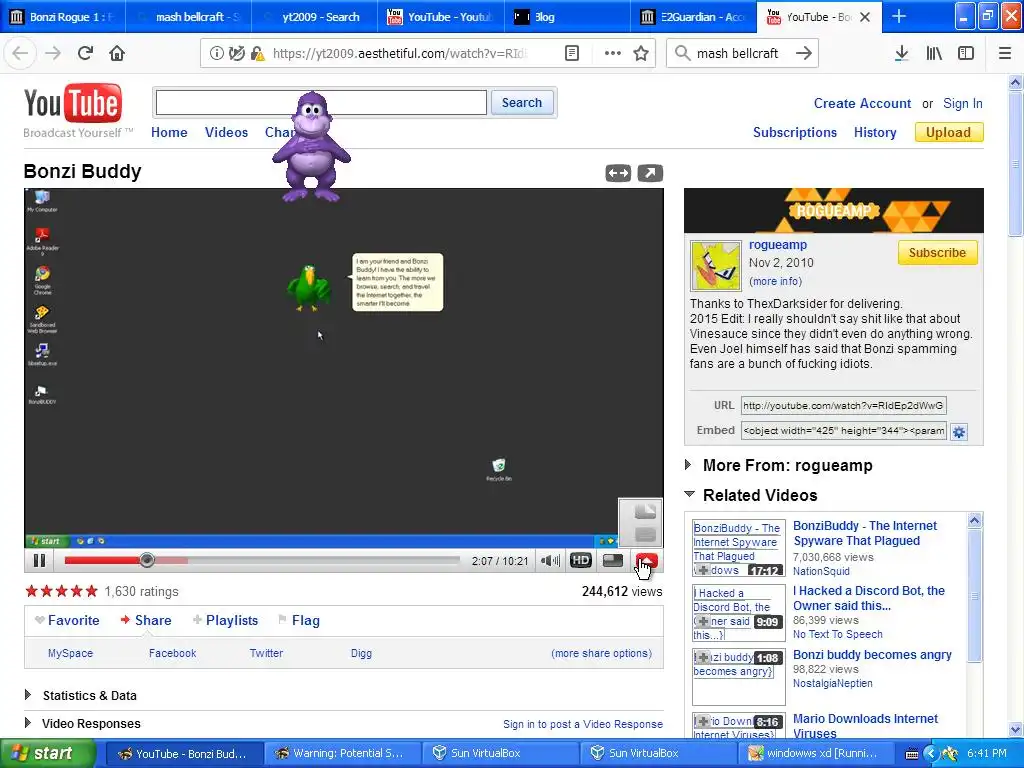Click the rogueamp channel avatar
The height and width of the screenshot is (768, 1024).
pyautogui.click(x=716, y=266)
